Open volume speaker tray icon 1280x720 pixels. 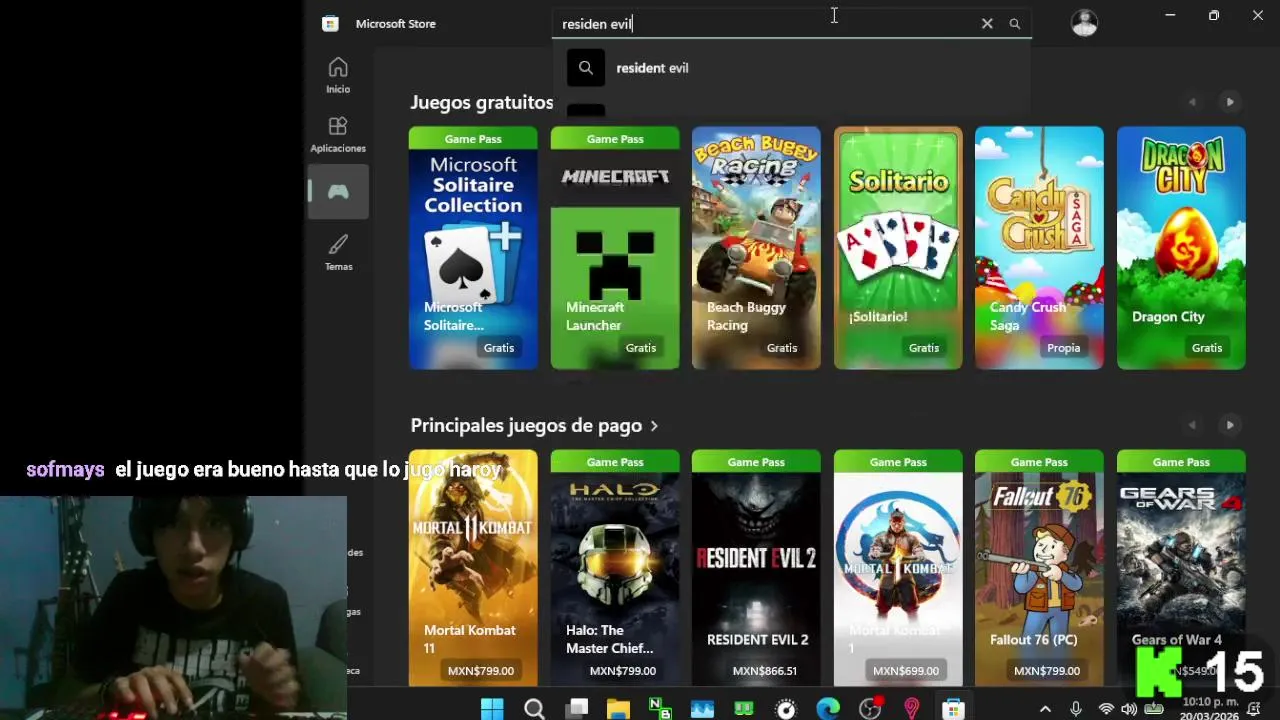tap(1129, 709)
